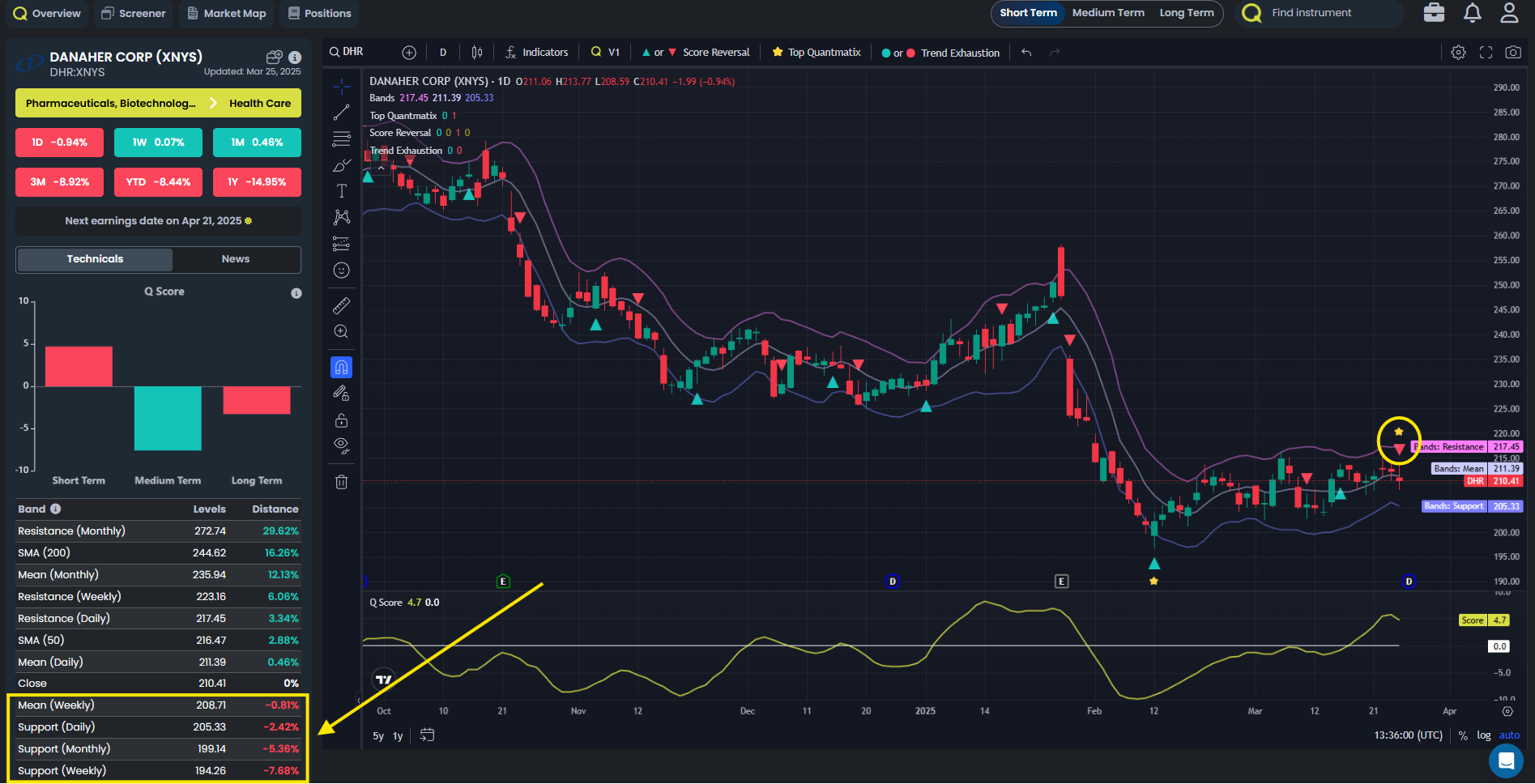Select the 1D -0.94% performance tile

coord(59,143)
